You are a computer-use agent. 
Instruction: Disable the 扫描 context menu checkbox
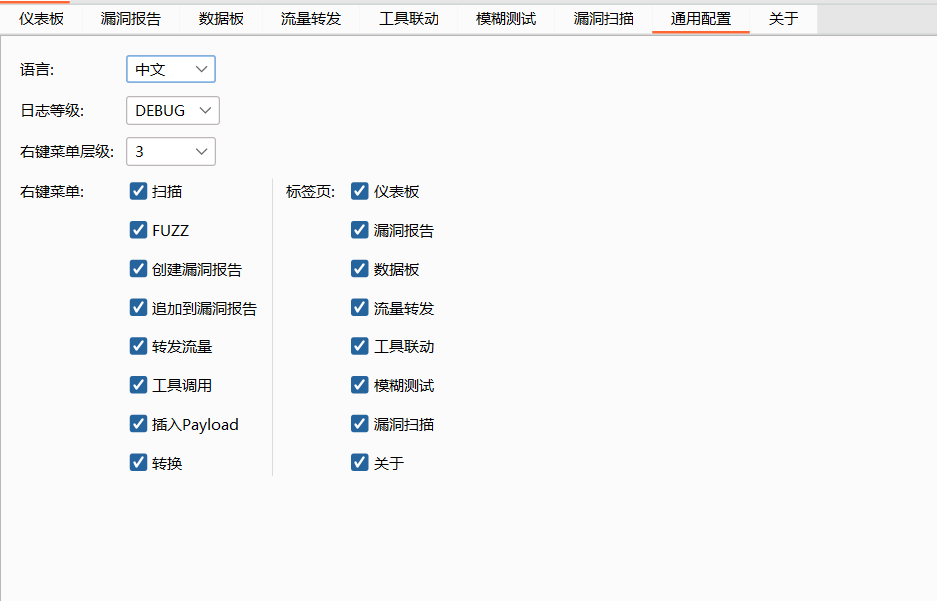(x=138, y=191)
